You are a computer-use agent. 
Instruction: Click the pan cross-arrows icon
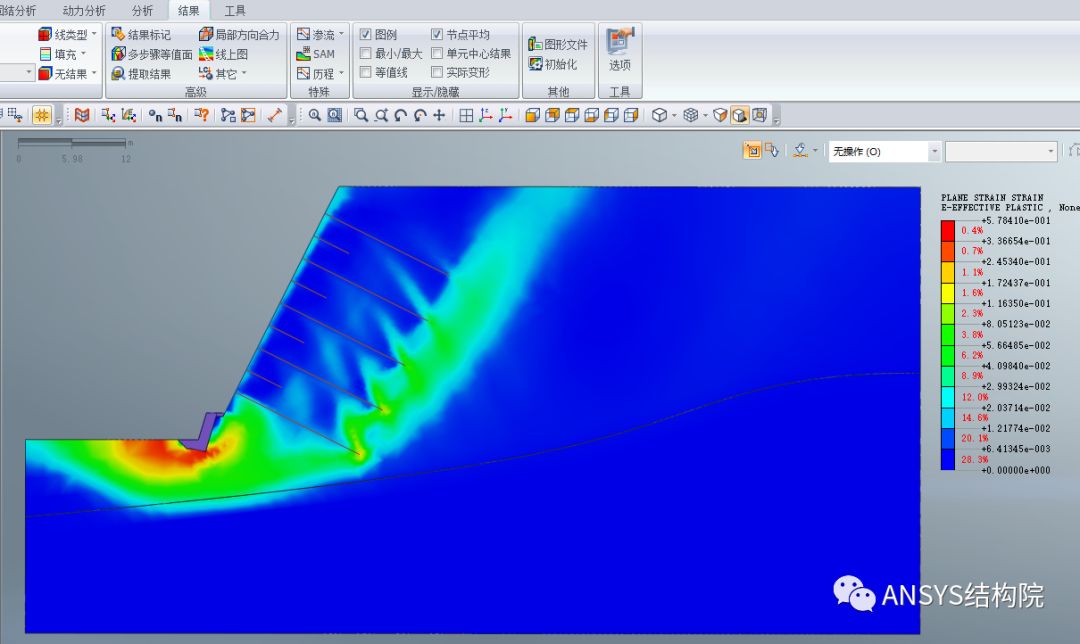point(439,115)
